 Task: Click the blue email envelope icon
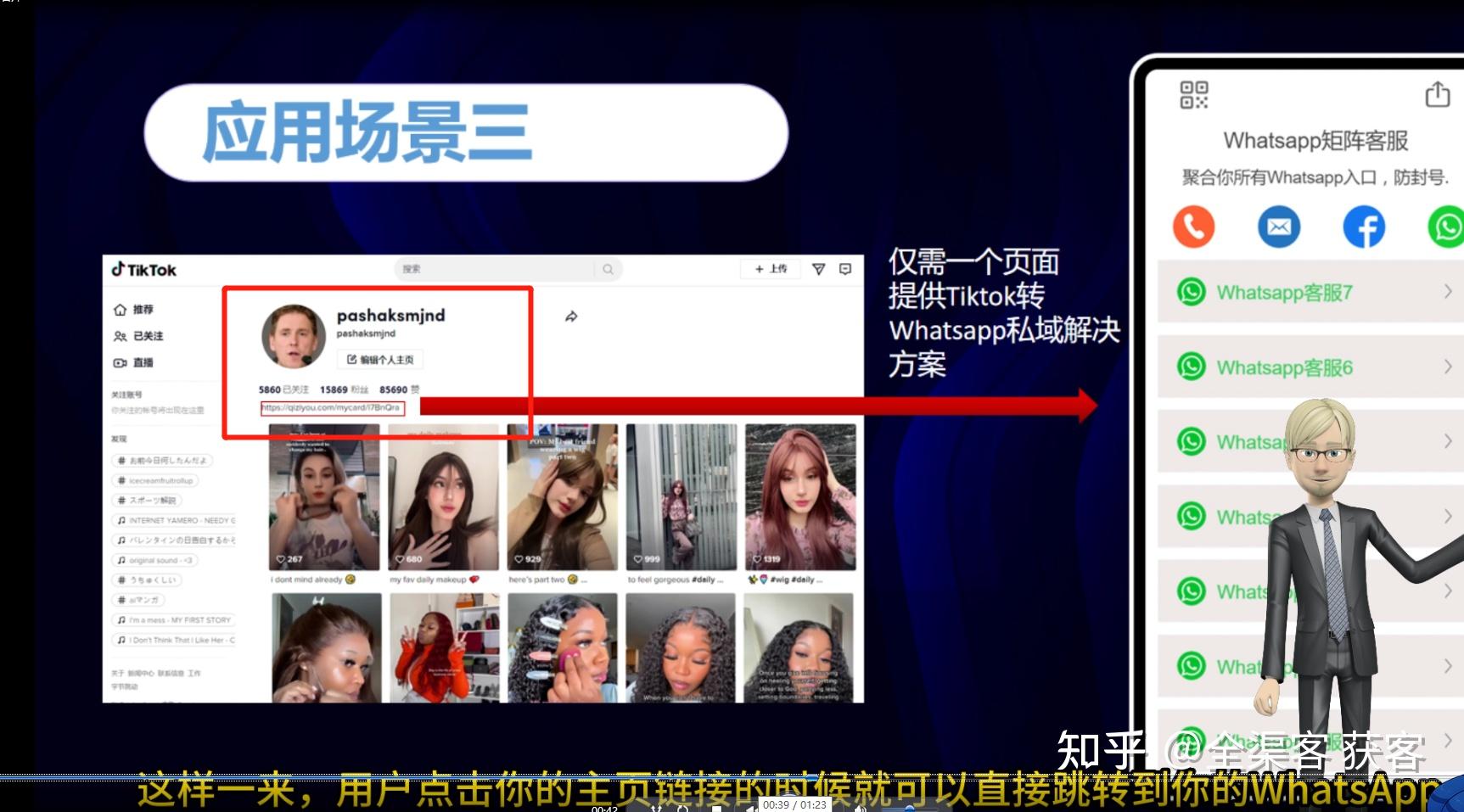[x=1279, y=227]
